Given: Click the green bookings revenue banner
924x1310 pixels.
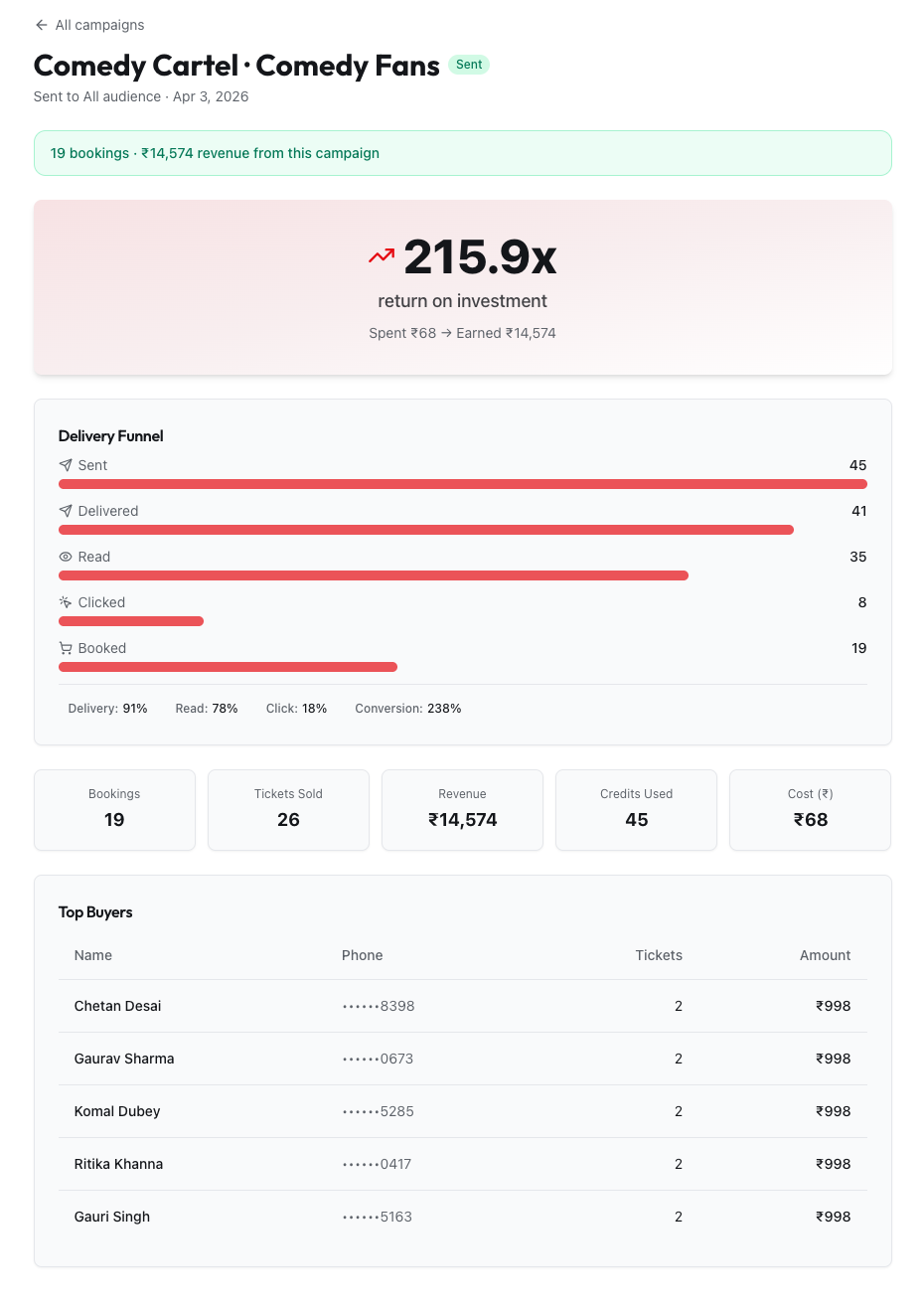Looking at the screenshot, I should (462, 153).
